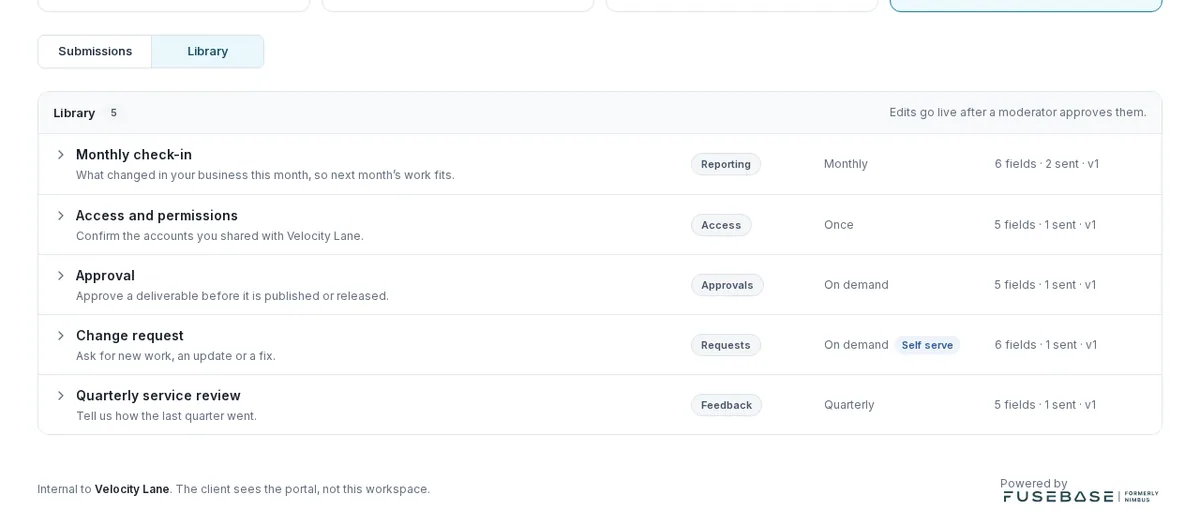Viewport: 1200px width, 525px height.
Task: Click the Requests category tag
Action: [726, 345]
